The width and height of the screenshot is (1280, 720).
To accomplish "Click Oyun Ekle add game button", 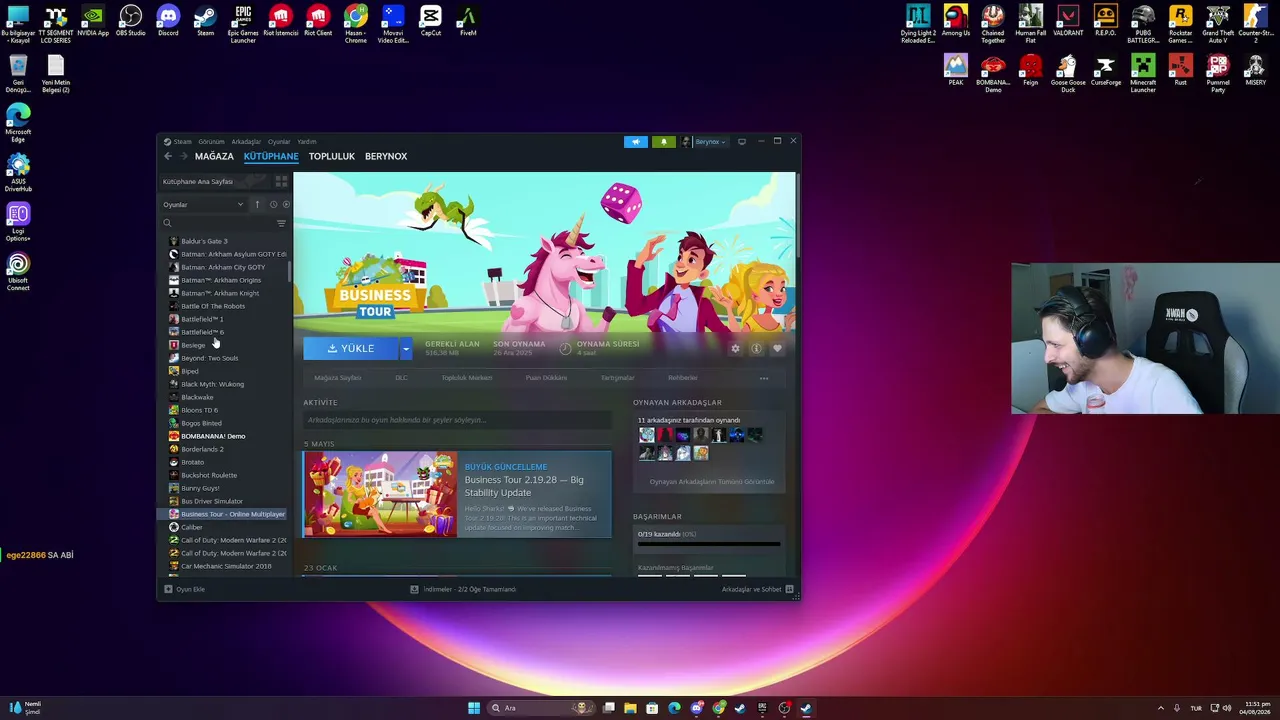I will [x=185, y=589].
